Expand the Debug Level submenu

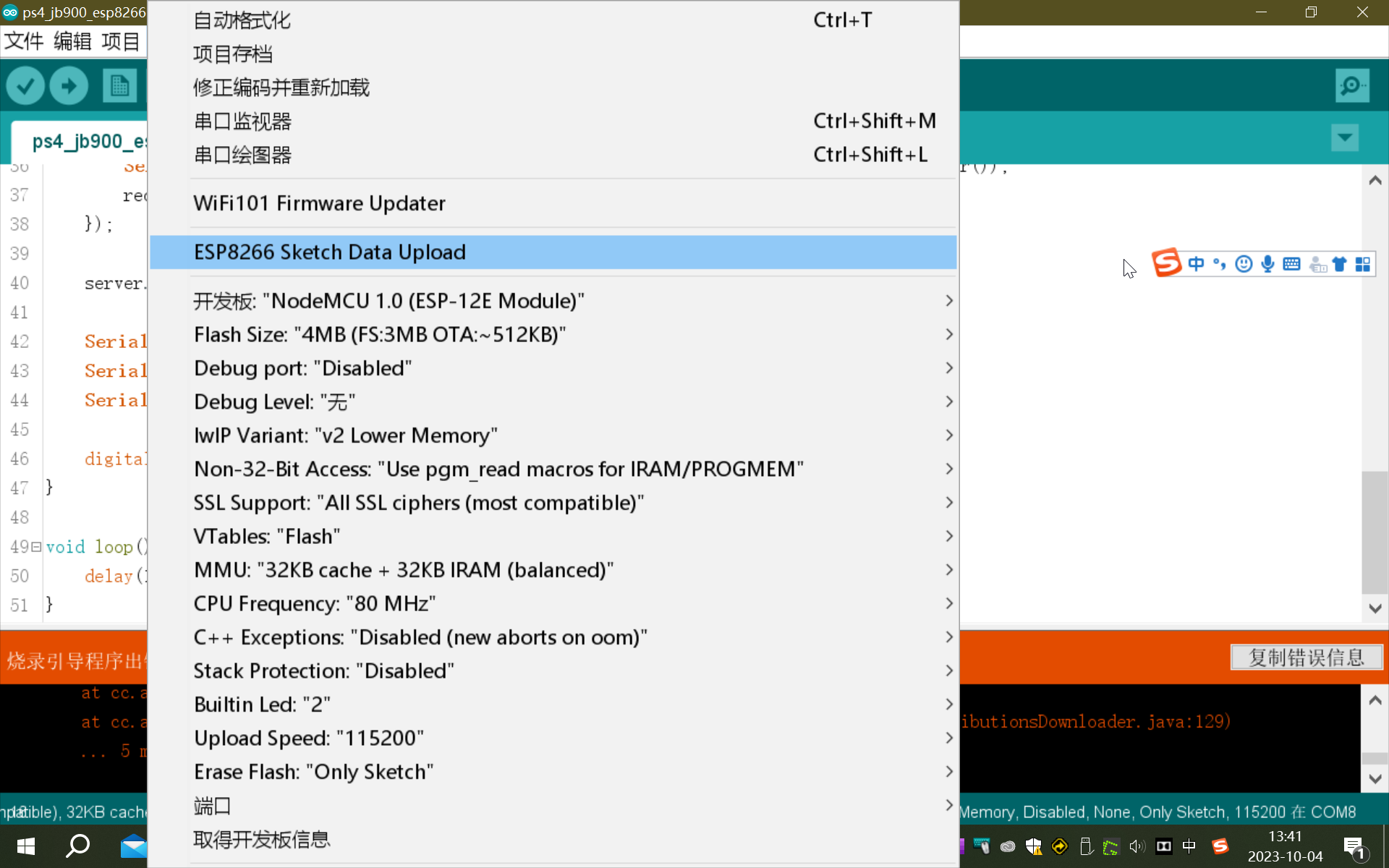(x=553, y=401)
